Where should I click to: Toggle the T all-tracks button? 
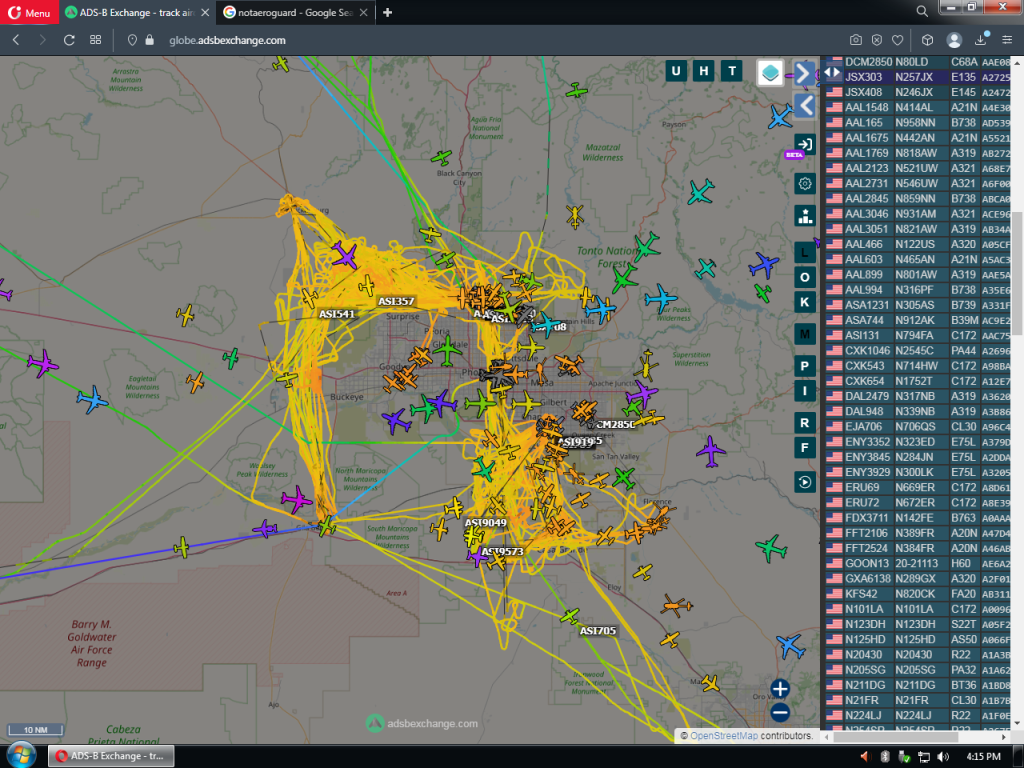(x=732, y=71)
